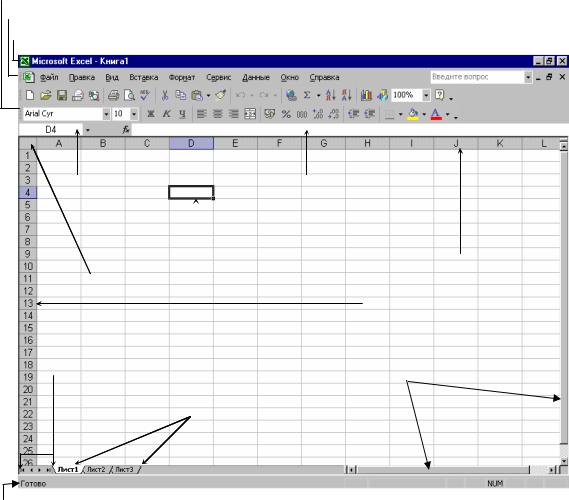Toggle bold formatting (Ж)
The width and height of the screenshot is (569, 500).
click(x=151, y=114)
